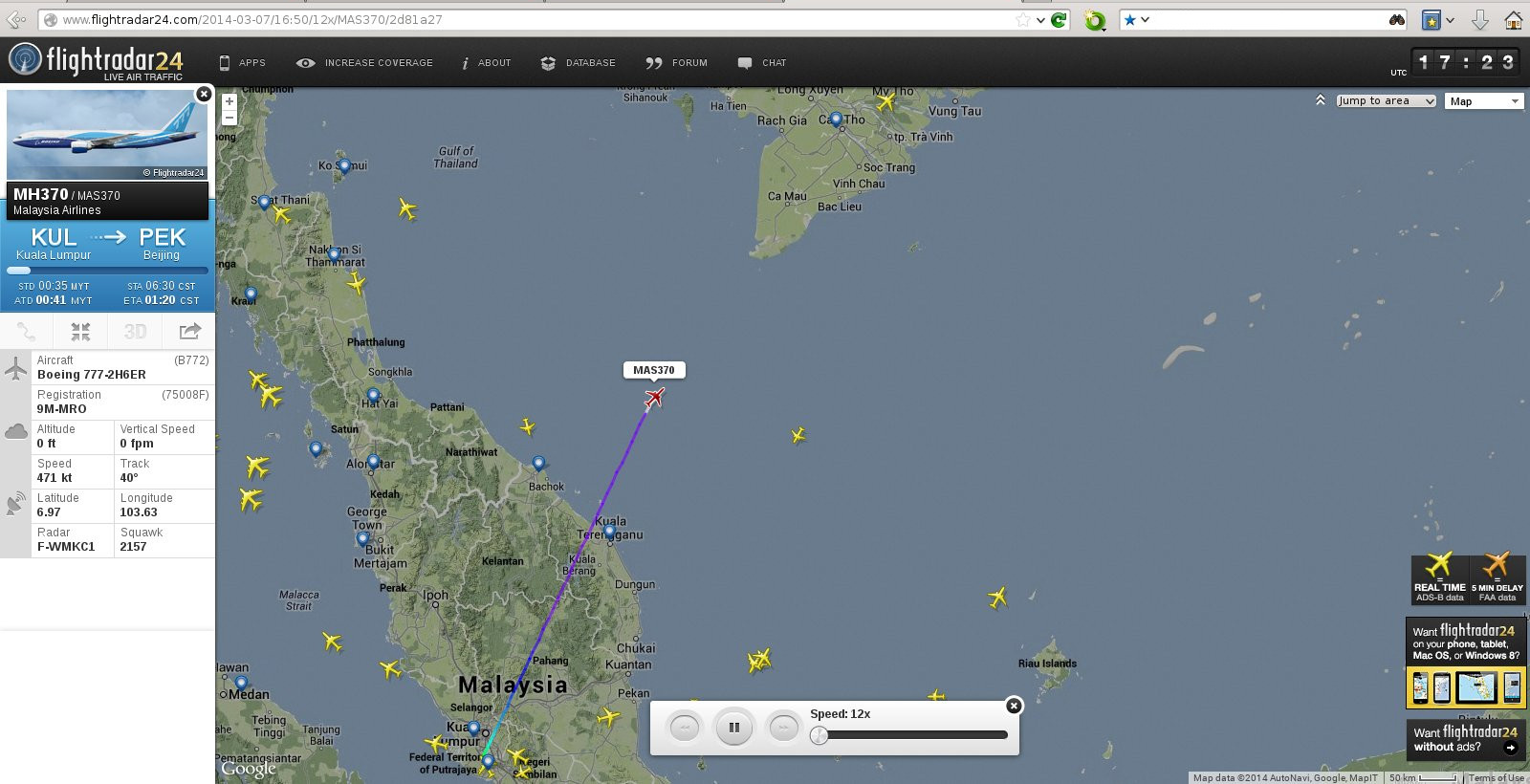
Task: Click the binoculars search icon
Action: coord(1396,19)
